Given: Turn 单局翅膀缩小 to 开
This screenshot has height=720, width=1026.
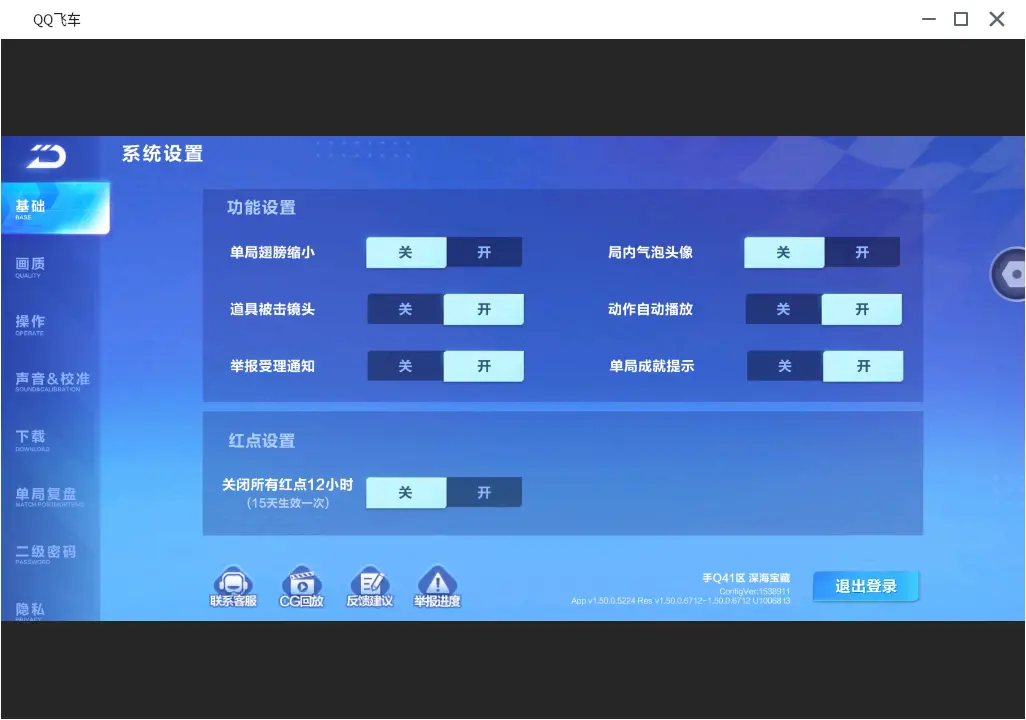Looking at the screenshot, I should click(x=484, y=253).
